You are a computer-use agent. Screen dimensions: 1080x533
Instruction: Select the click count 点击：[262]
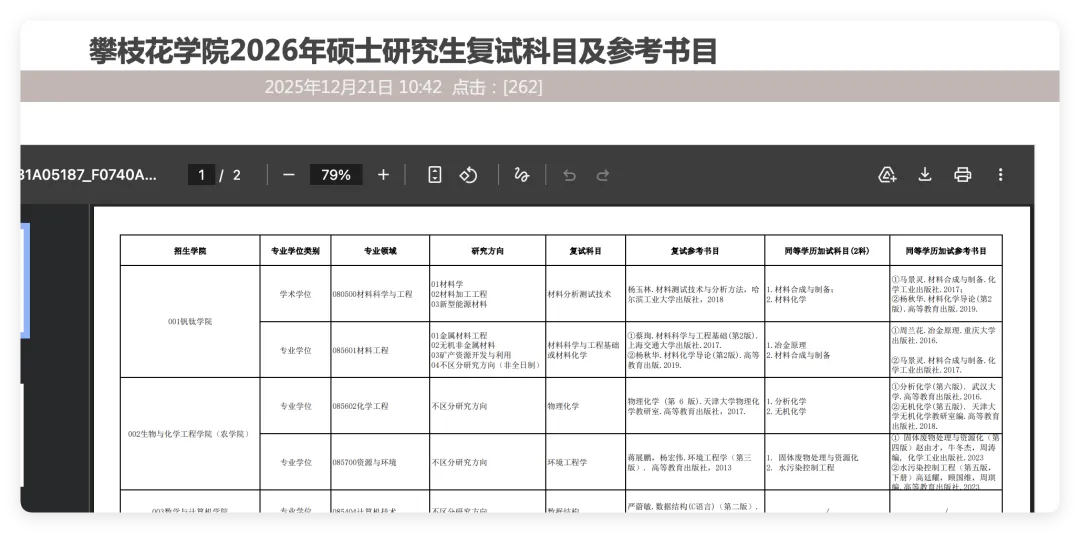click(x=497, y=87)
